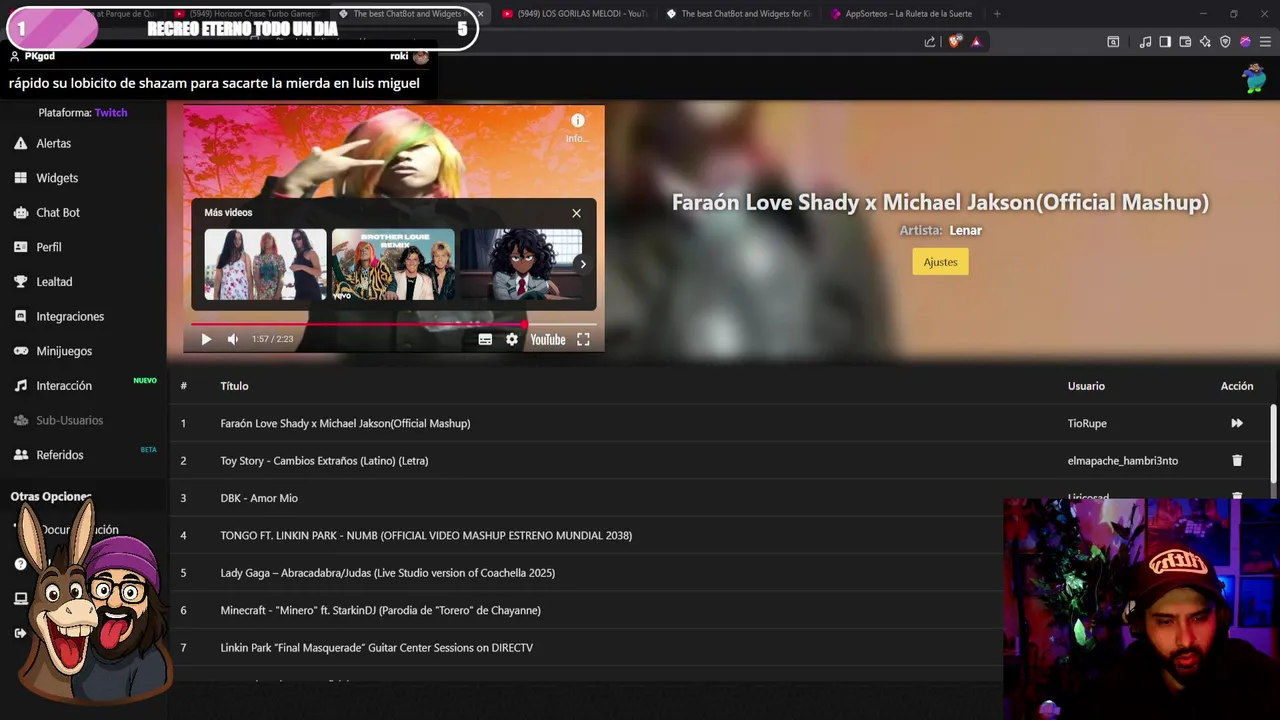Select Toy Story - Cambios Extraños title

point(324,461)
